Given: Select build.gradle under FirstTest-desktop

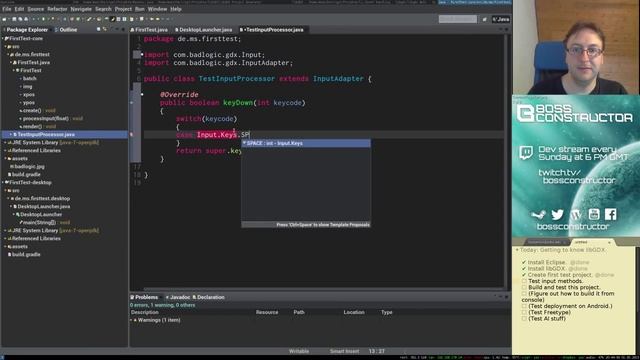Looking at the screenshot, I should [x=24, y=254].
